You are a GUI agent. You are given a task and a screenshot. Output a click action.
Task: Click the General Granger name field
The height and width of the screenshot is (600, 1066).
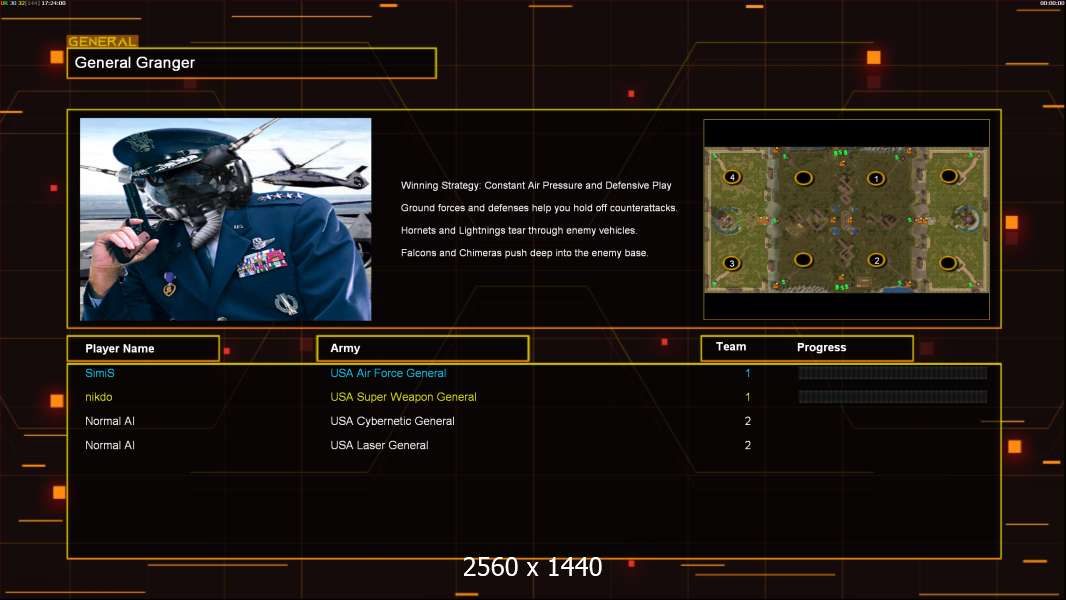pyautogui.click(x=252, y=63)
